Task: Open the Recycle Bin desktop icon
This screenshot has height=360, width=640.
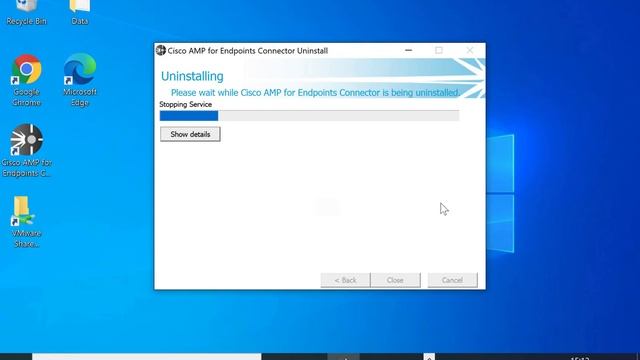Action: (27, 12)
